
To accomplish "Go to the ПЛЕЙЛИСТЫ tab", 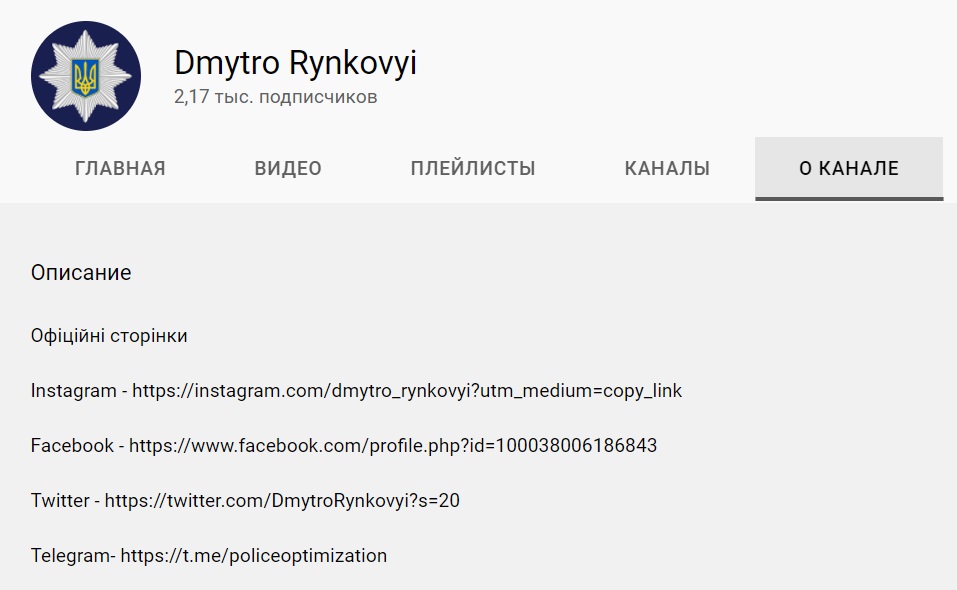I will tap(473, 169).
